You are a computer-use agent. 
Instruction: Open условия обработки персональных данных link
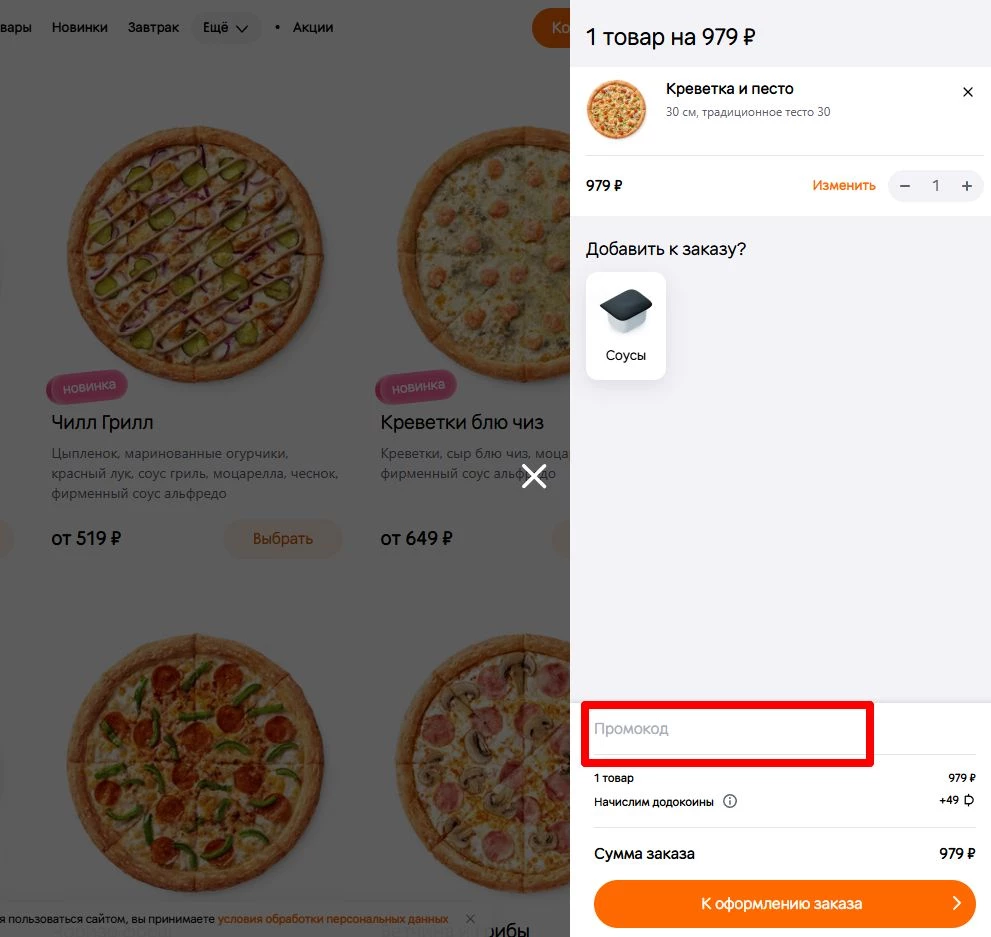[333, 918]
